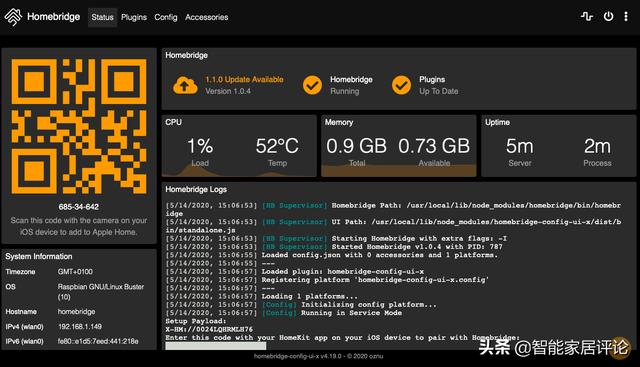This screenshot has height=367, width=640.
Task: Click the Homebridge Running checkmark icon
Action: [312, 85]
